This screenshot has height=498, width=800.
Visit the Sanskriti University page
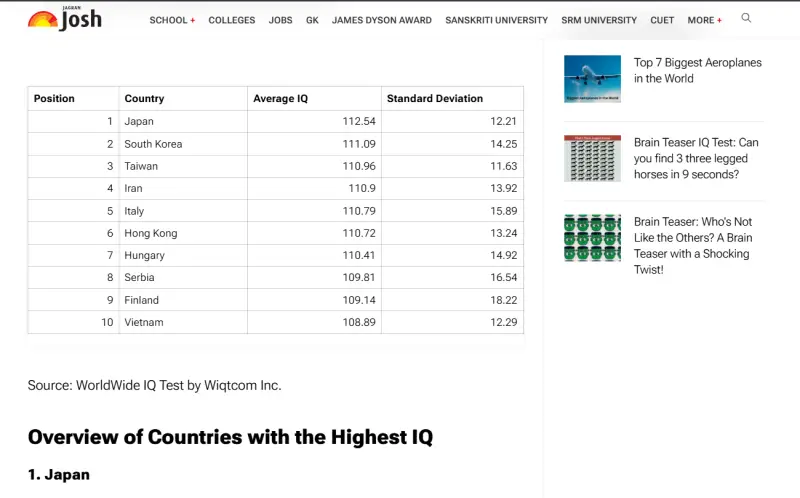coord(496,20)
